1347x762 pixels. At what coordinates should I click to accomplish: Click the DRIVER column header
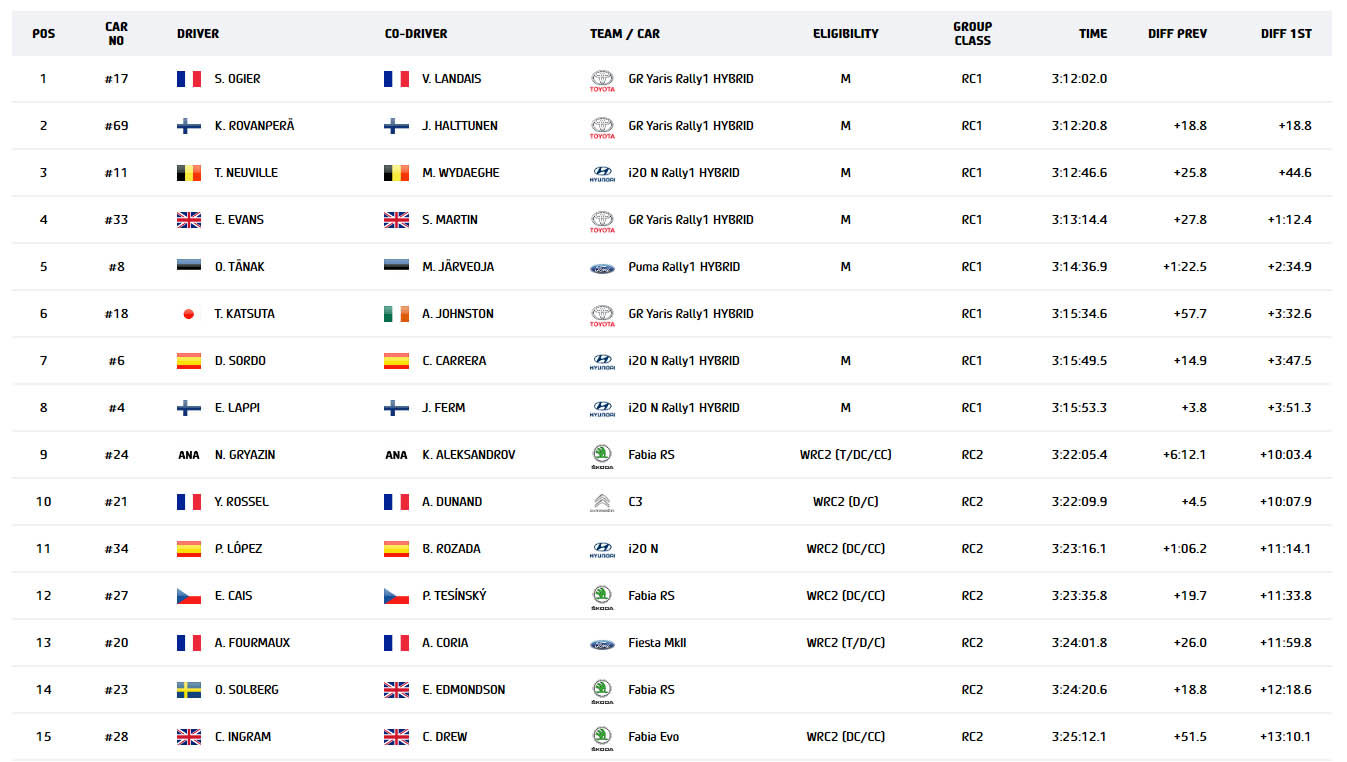(x=198, y=34)
